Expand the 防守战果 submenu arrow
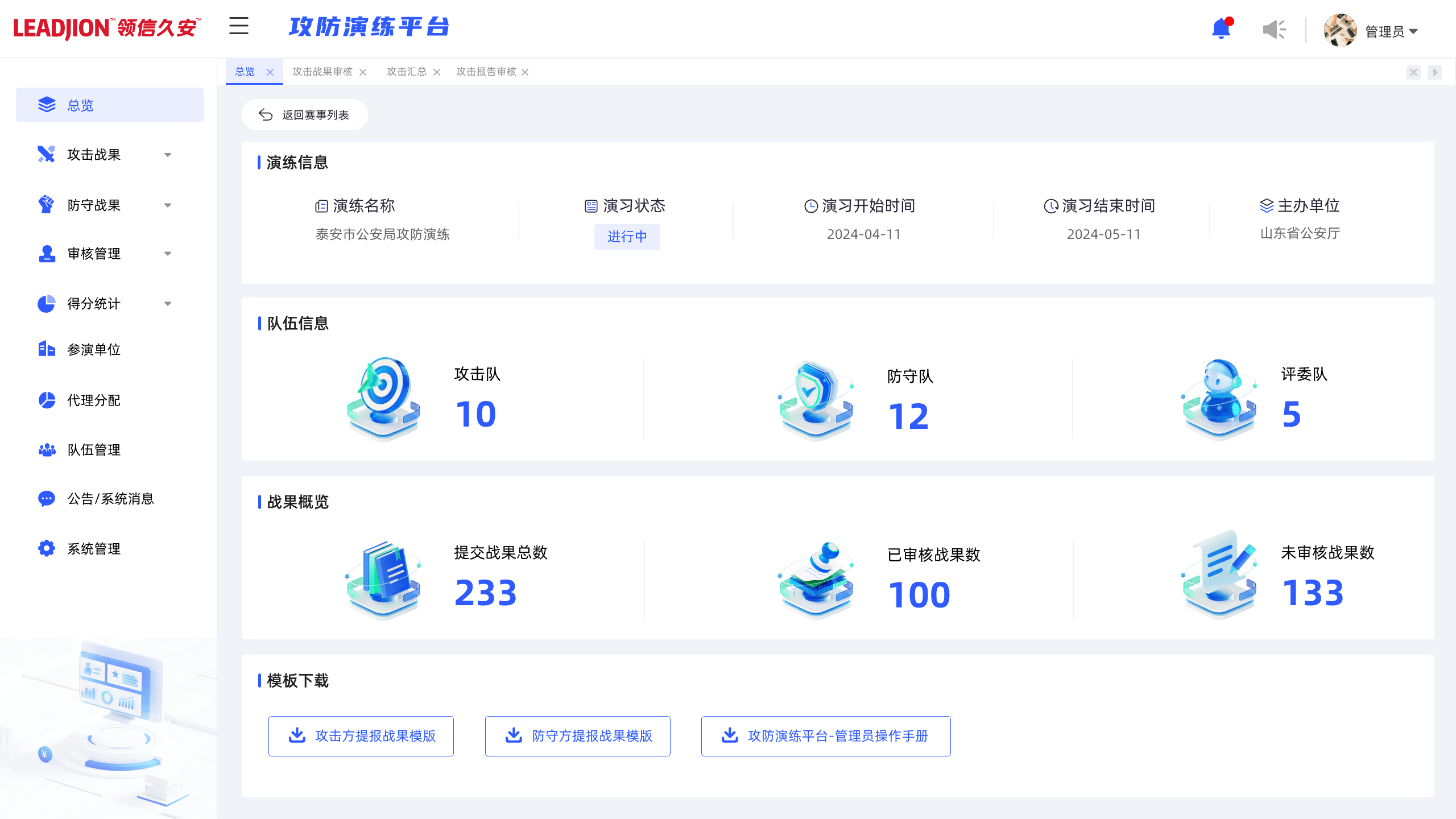Viewport: 1456px width, 819px height. (168, 205)
